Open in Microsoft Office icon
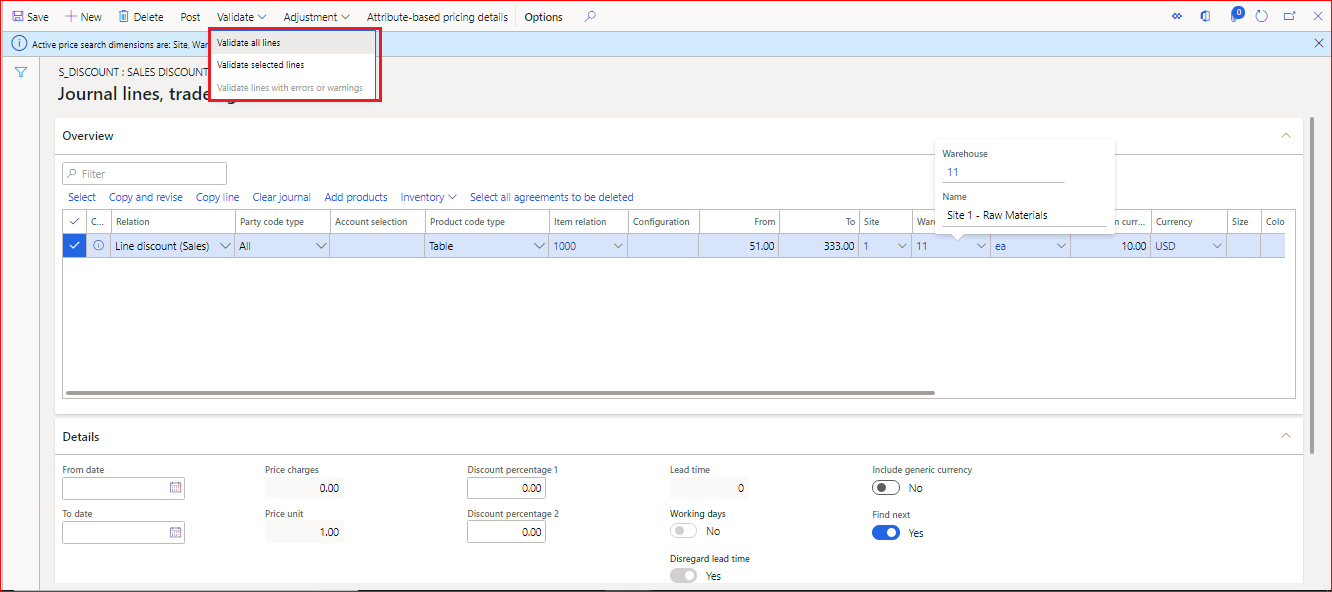1332x592 pixels. point(1206,17)
